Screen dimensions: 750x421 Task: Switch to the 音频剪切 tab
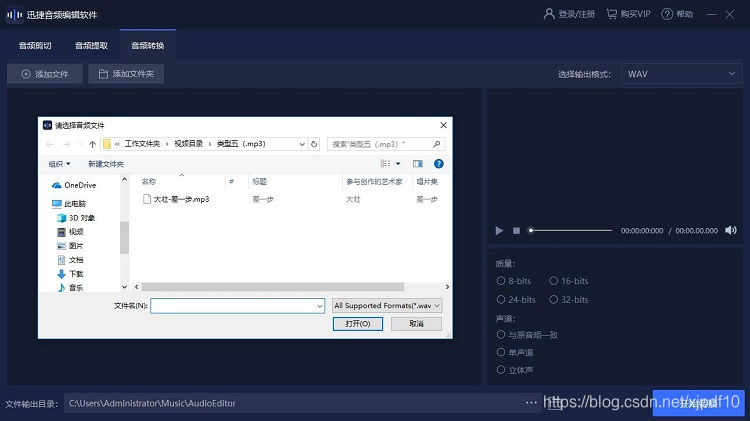35,45
